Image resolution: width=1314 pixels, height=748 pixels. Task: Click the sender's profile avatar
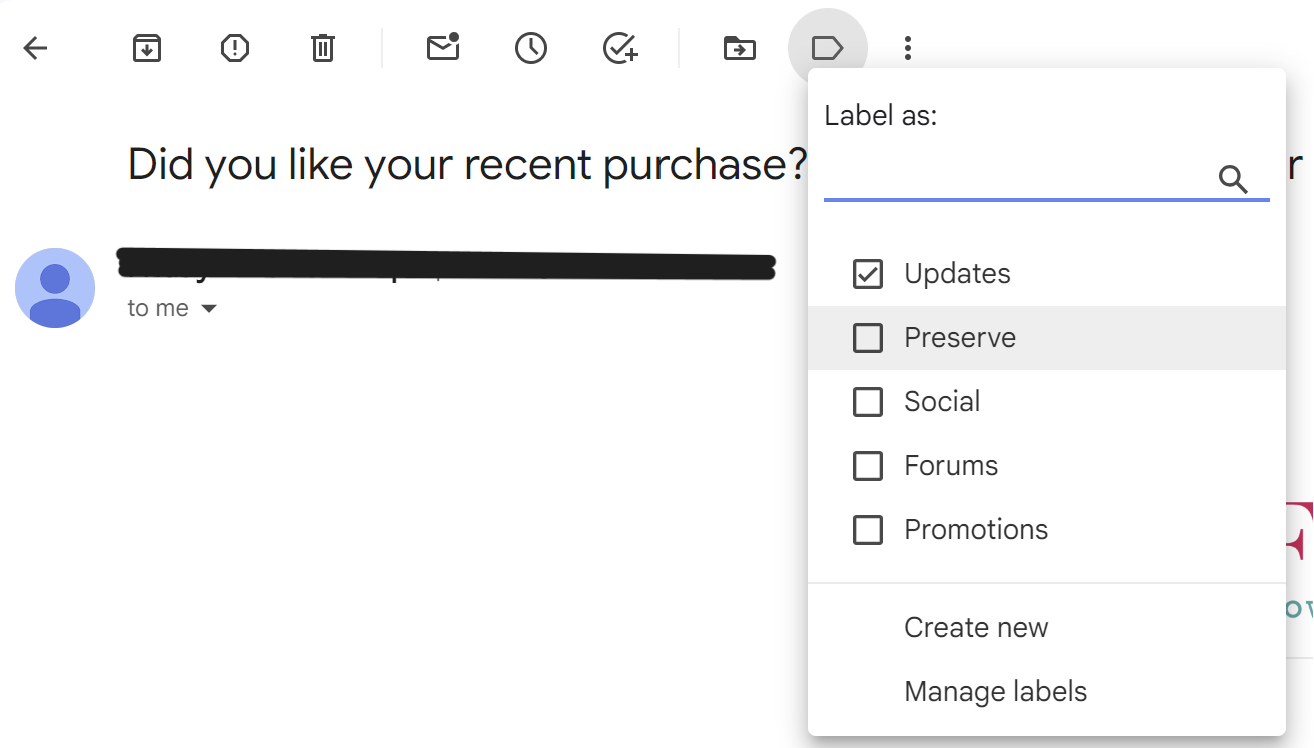55,288
